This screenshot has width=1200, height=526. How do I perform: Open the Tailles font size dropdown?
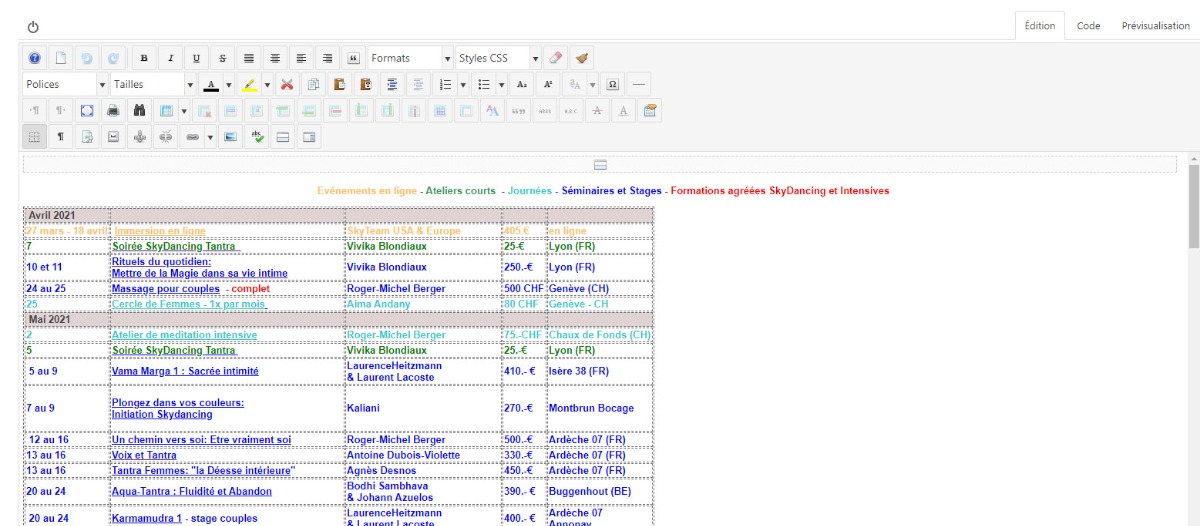[153, 84]
